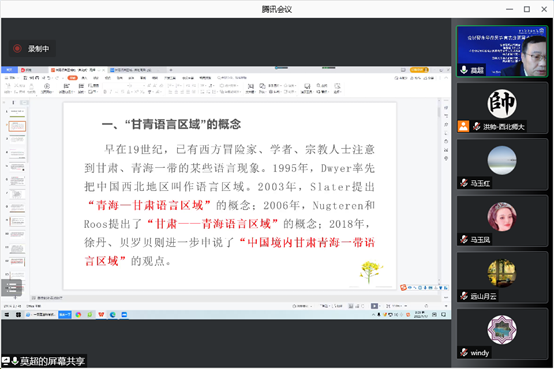This screenshot has width=554, height=369.
Task: Switch to the second WPS document tab
Action: tap(132, 70)
